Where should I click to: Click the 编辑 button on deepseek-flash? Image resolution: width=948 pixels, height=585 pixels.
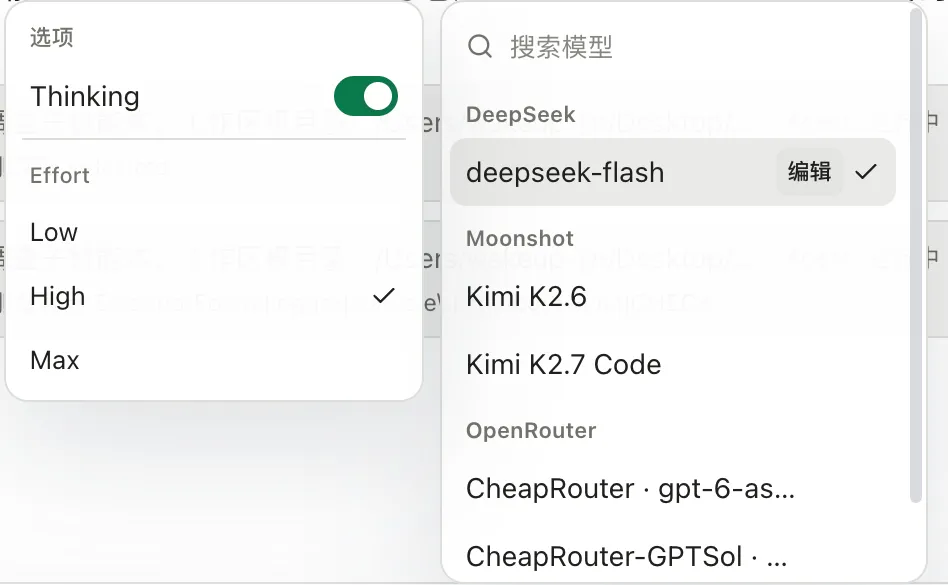809,172
